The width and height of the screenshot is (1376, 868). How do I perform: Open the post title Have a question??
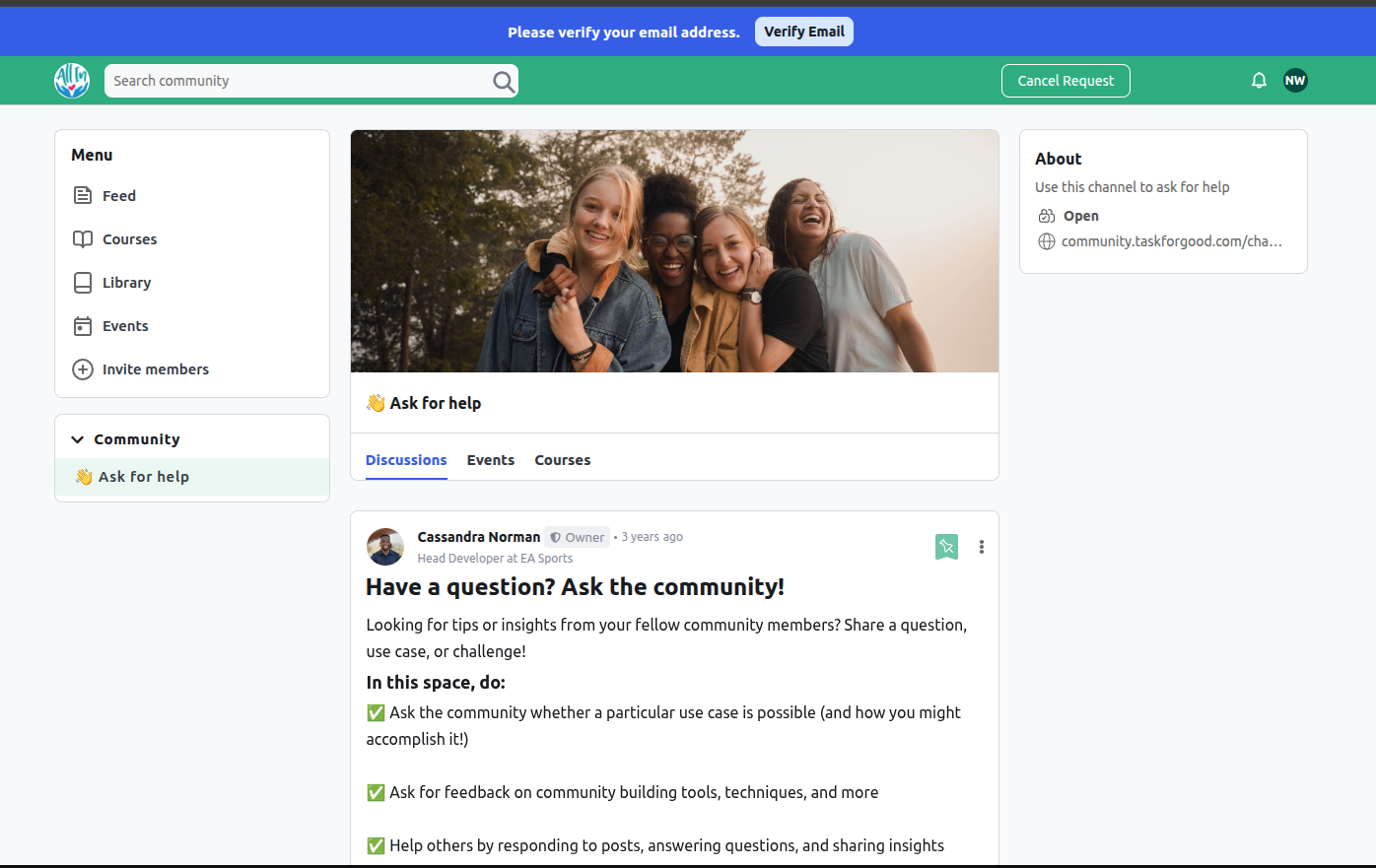click(x=575, y=587)
